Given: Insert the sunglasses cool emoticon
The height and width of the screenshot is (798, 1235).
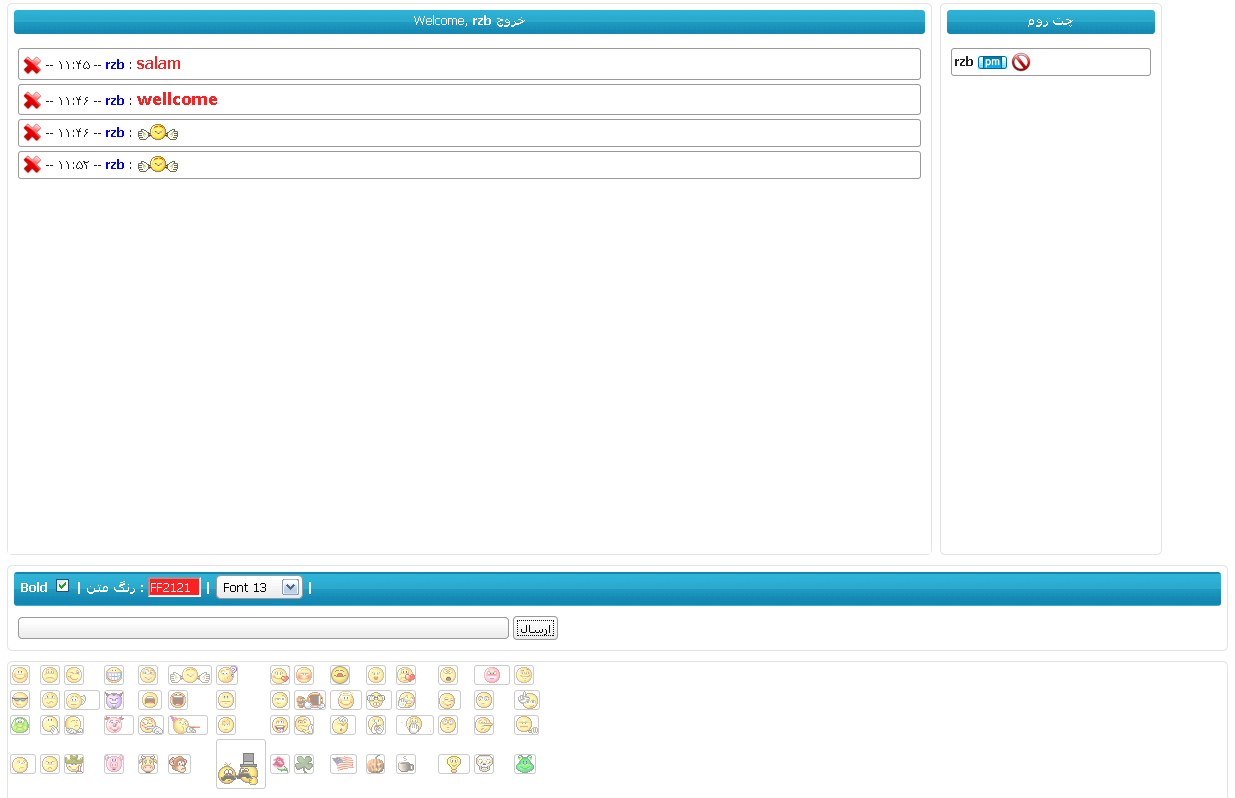Looking at the screenshot, I should pos(20,700).
